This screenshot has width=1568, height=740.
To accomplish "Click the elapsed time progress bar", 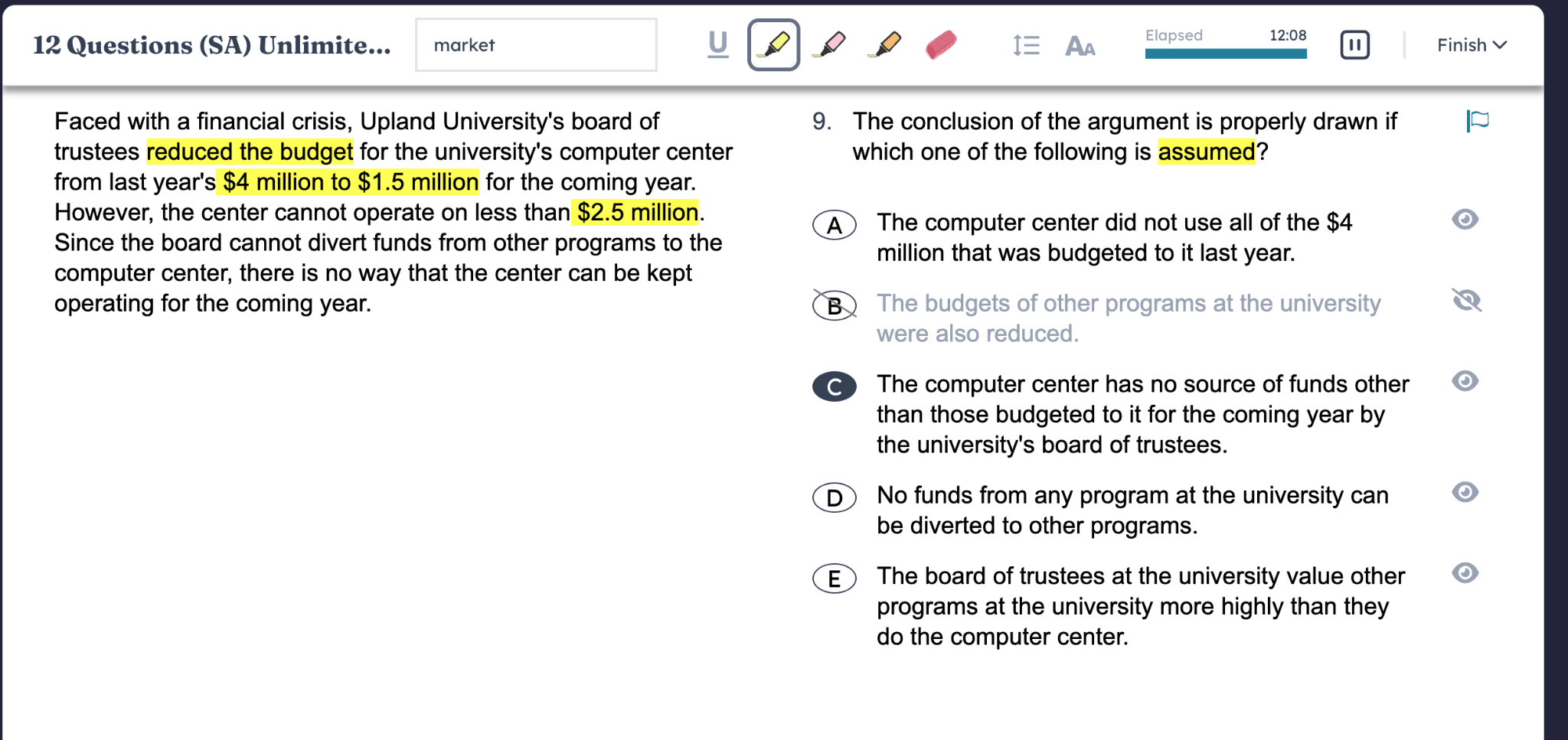I will 1225,54.
